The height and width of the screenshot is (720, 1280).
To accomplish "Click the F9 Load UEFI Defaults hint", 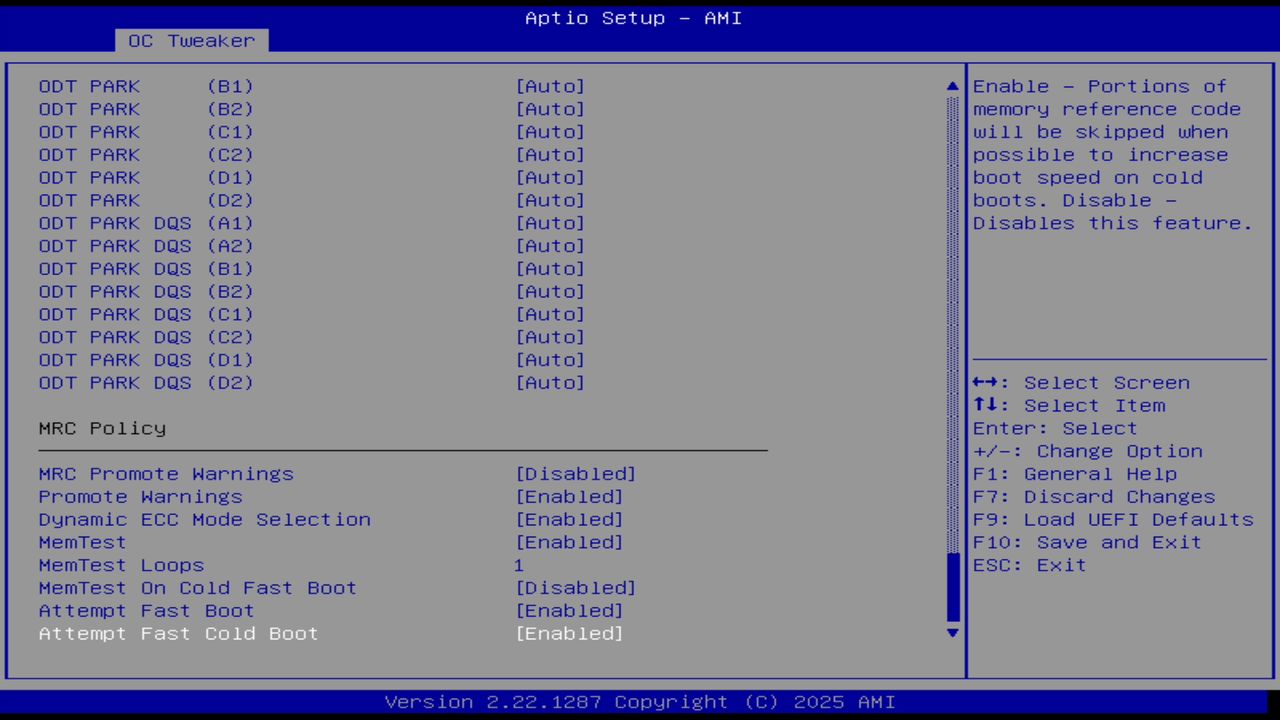I will pos(1112,520).
